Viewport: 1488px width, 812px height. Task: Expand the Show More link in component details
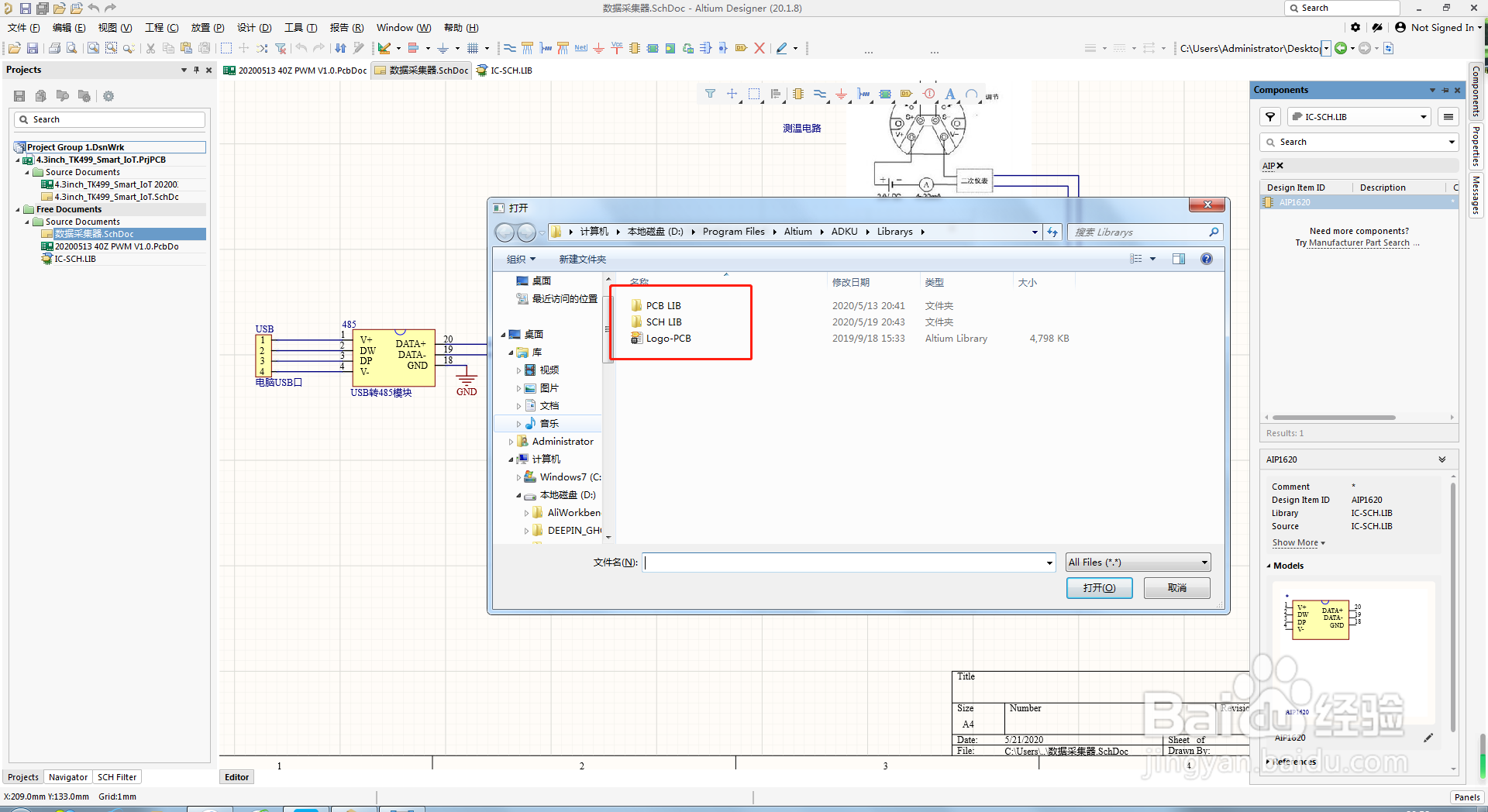coord(1298,543)
